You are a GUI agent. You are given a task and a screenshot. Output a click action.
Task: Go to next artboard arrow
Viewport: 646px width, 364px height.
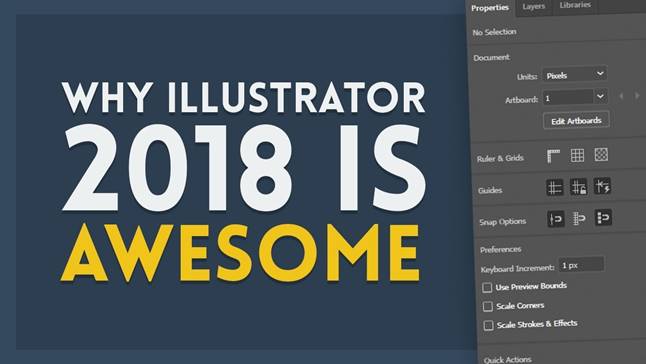tap(637, 96)
